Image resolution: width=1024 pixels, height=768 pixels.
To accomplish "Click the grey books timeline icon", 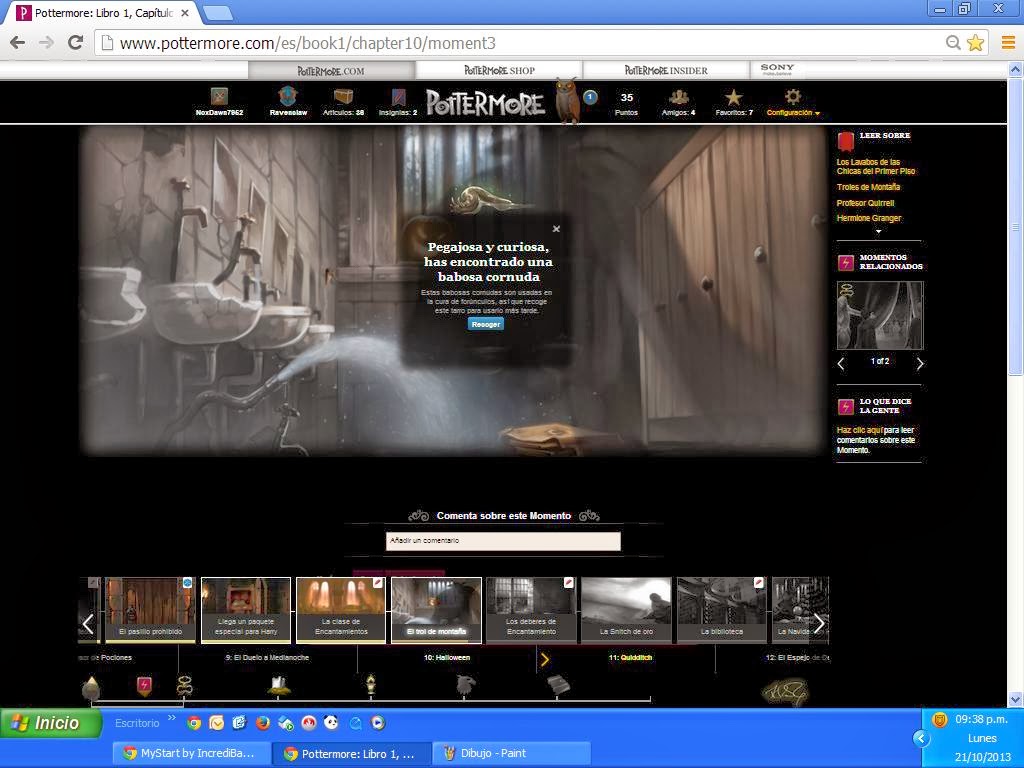I will (558, 685).
